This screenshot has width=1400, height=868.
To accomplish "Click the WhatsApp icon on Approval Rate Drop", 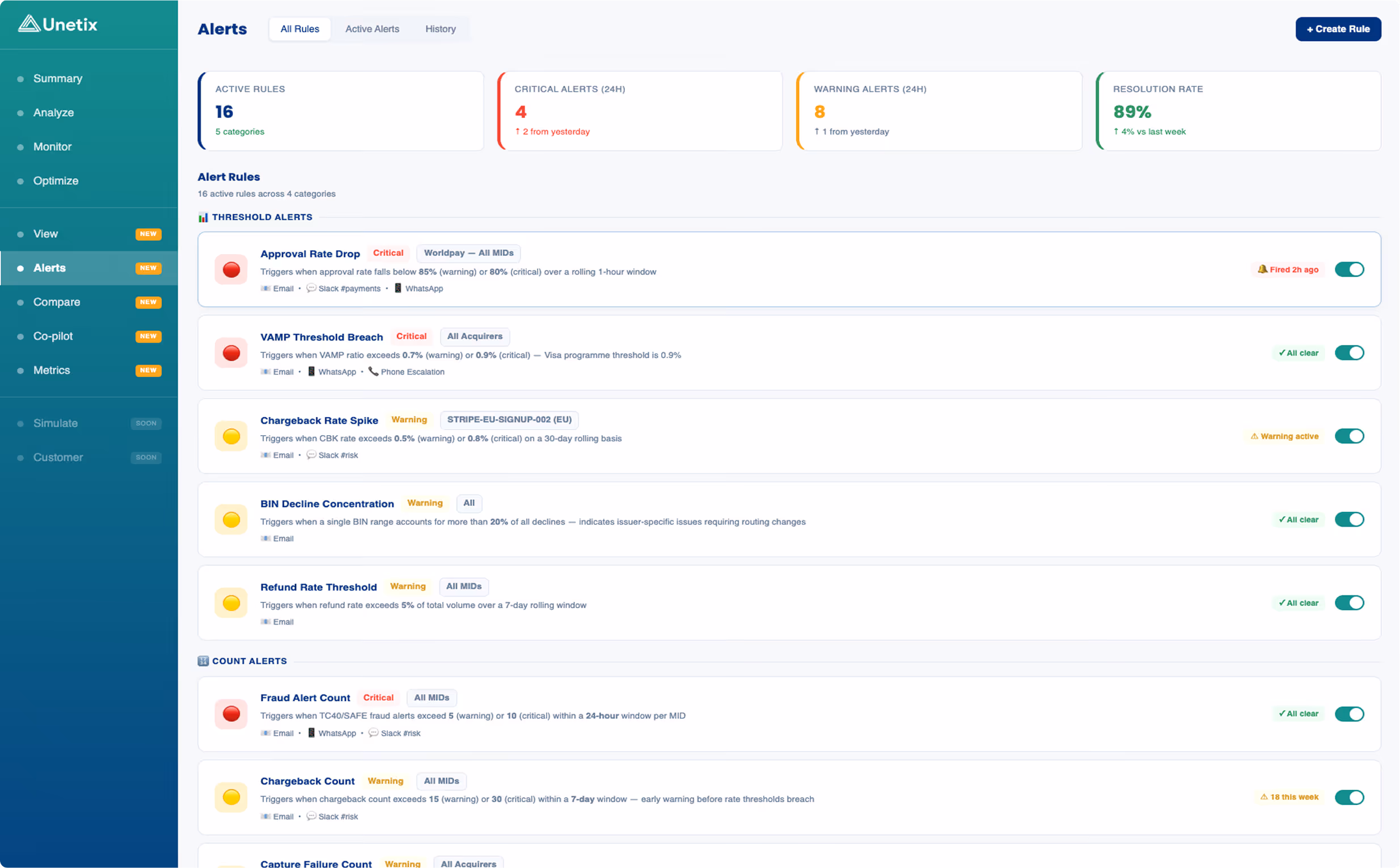I will click(x=397, y=288).
